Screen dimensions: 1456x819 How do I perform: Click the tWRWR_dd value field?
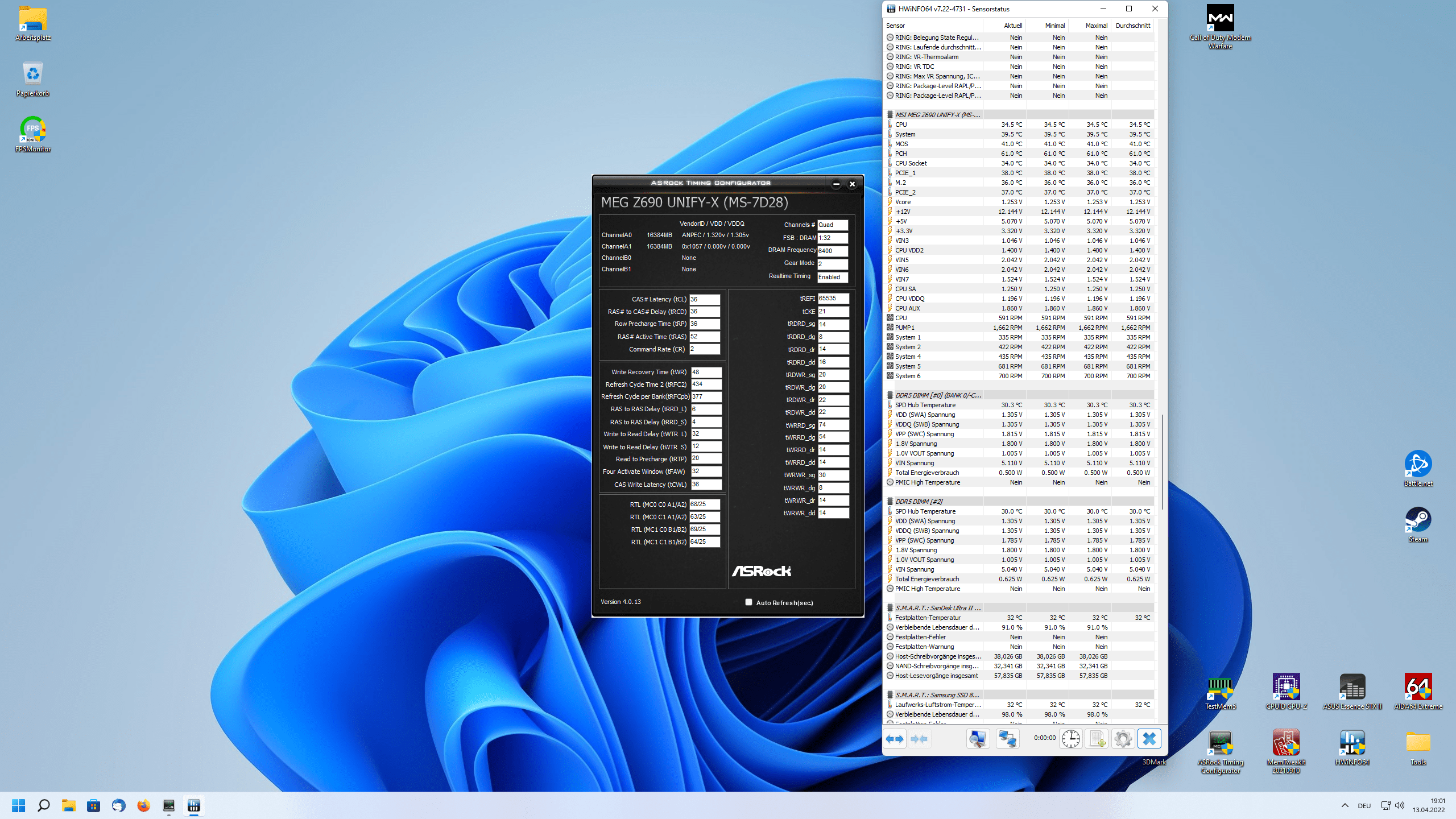833,513
